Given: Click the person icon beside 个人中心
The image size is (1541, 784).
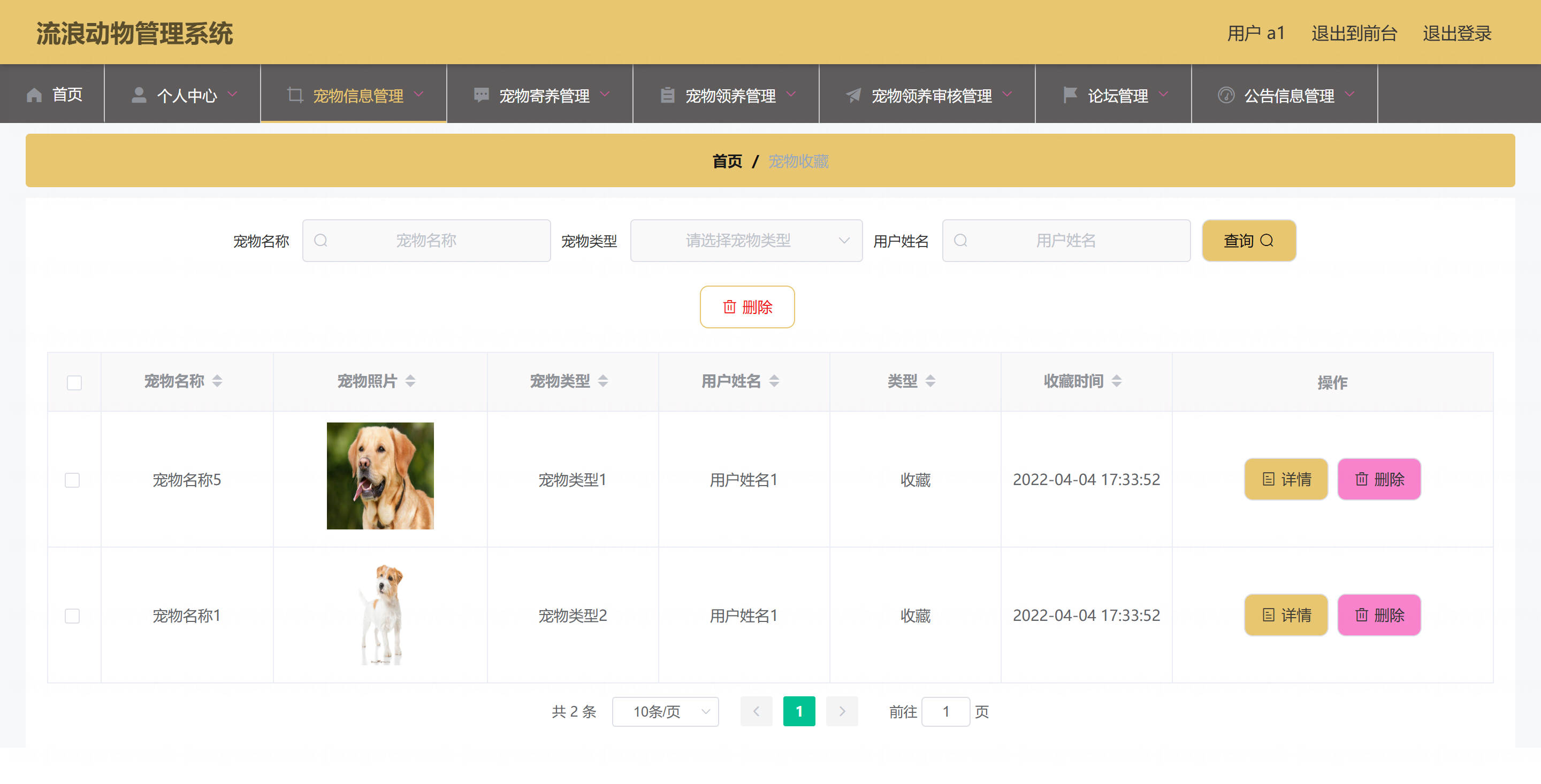Looking at the screenshot, I should [139, 95].
